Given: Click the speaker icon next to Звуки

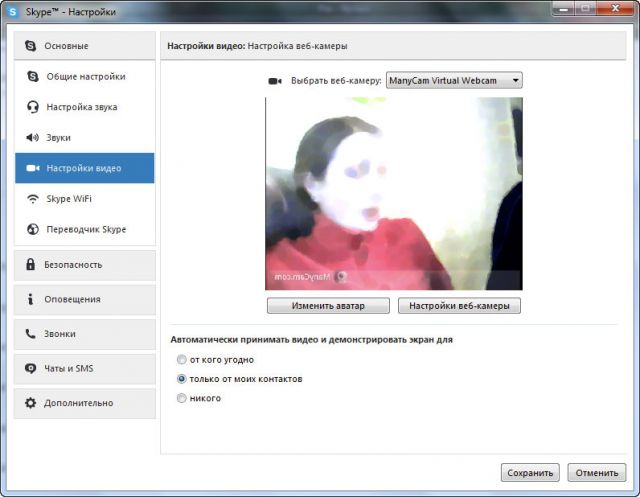Looking at the screenshot, I should click(x=33, y=138).
